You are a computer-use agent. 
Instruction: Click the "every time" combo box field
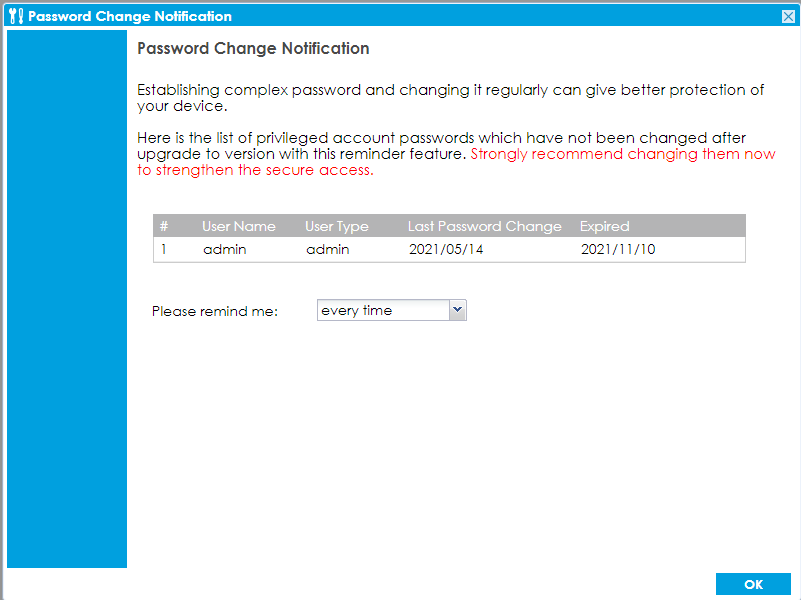(x=382, y=310)
